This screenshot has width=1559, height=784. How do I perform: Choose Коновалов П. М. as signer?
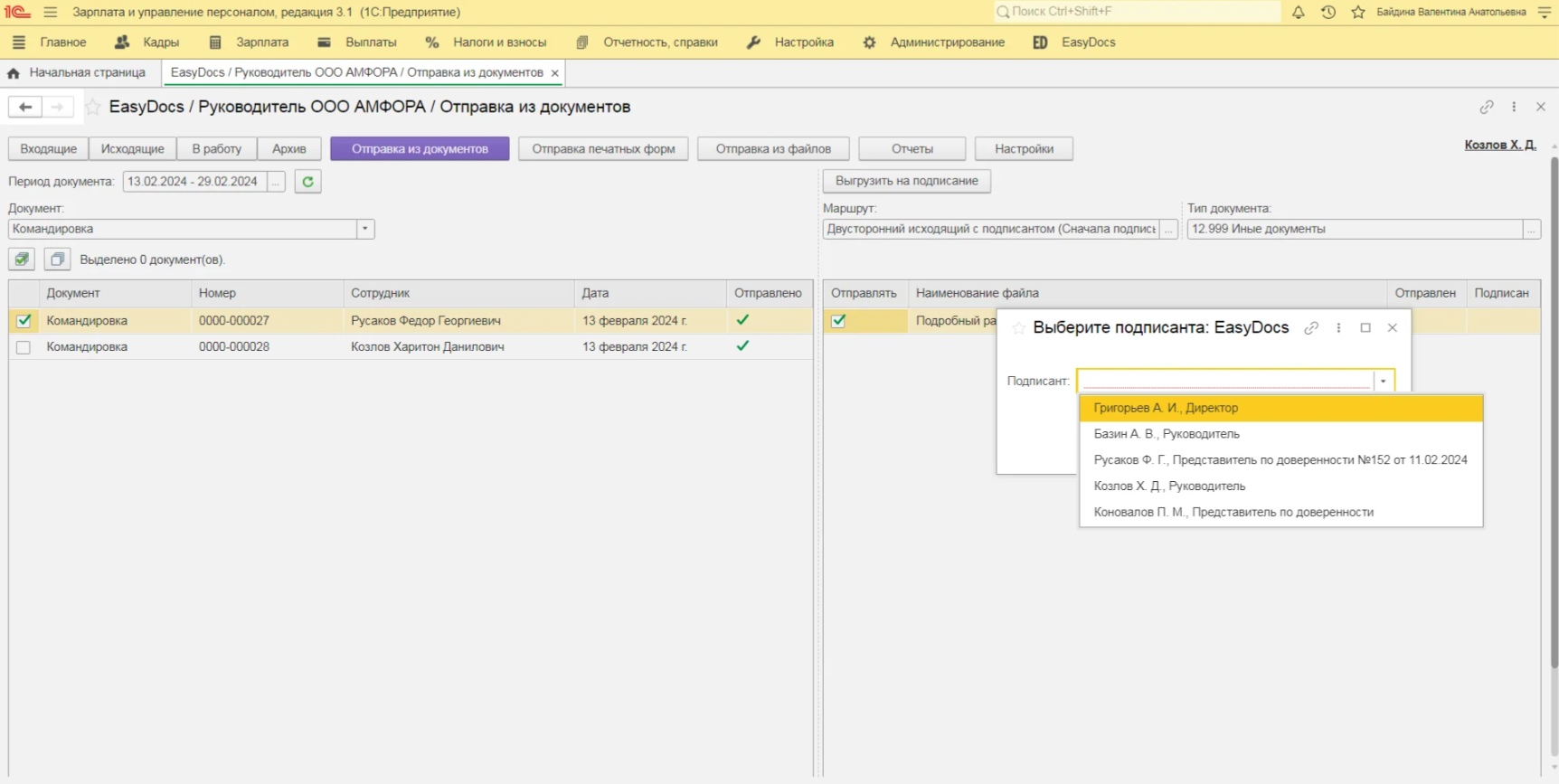pos(1281,513)
